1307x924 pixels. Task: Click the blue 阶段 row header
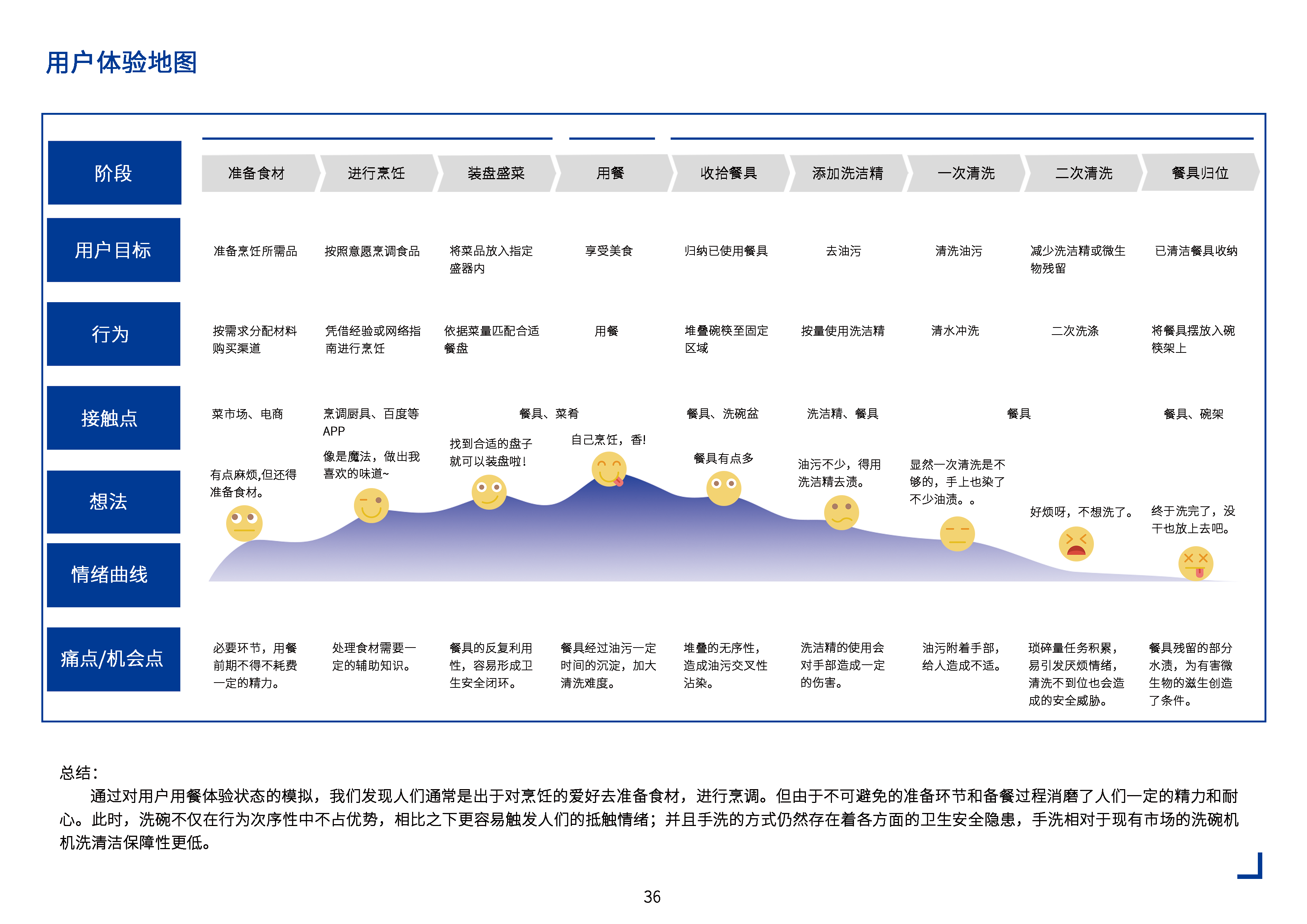[114, 173]
